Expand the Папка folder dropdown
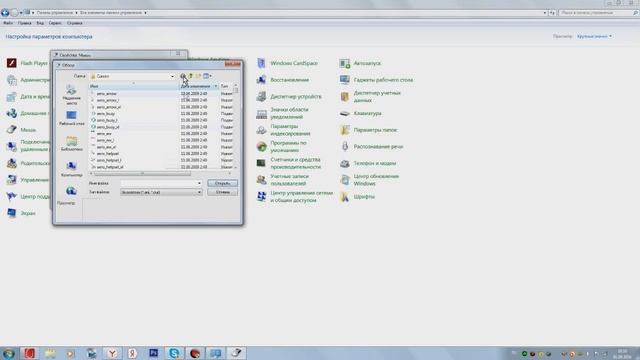Image resolution: width=640 pixels, height=360 pixels. pyautogui.click(x=172, y=76)
